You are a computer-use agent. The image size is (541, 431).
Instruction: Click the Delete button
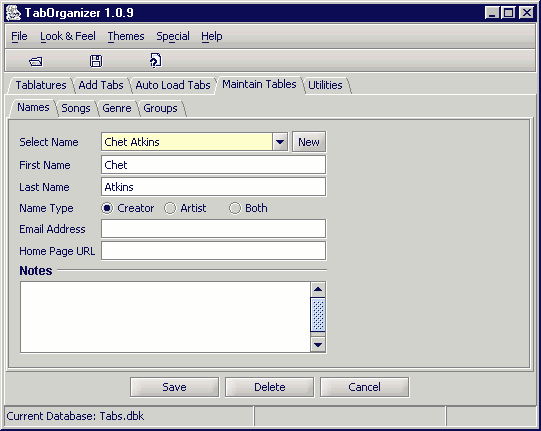click(269, 387)
